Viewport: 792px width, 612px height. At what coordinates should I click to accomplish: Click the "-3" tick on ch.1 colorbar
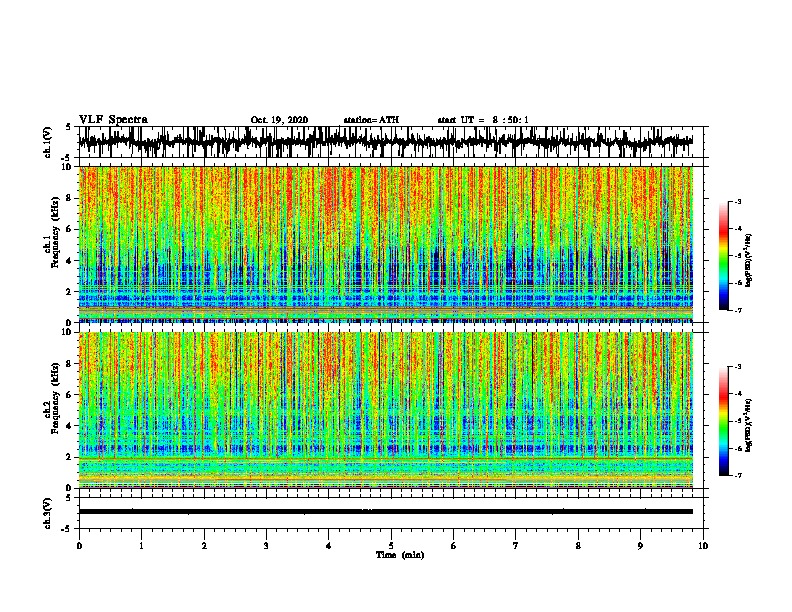[737, 202]
